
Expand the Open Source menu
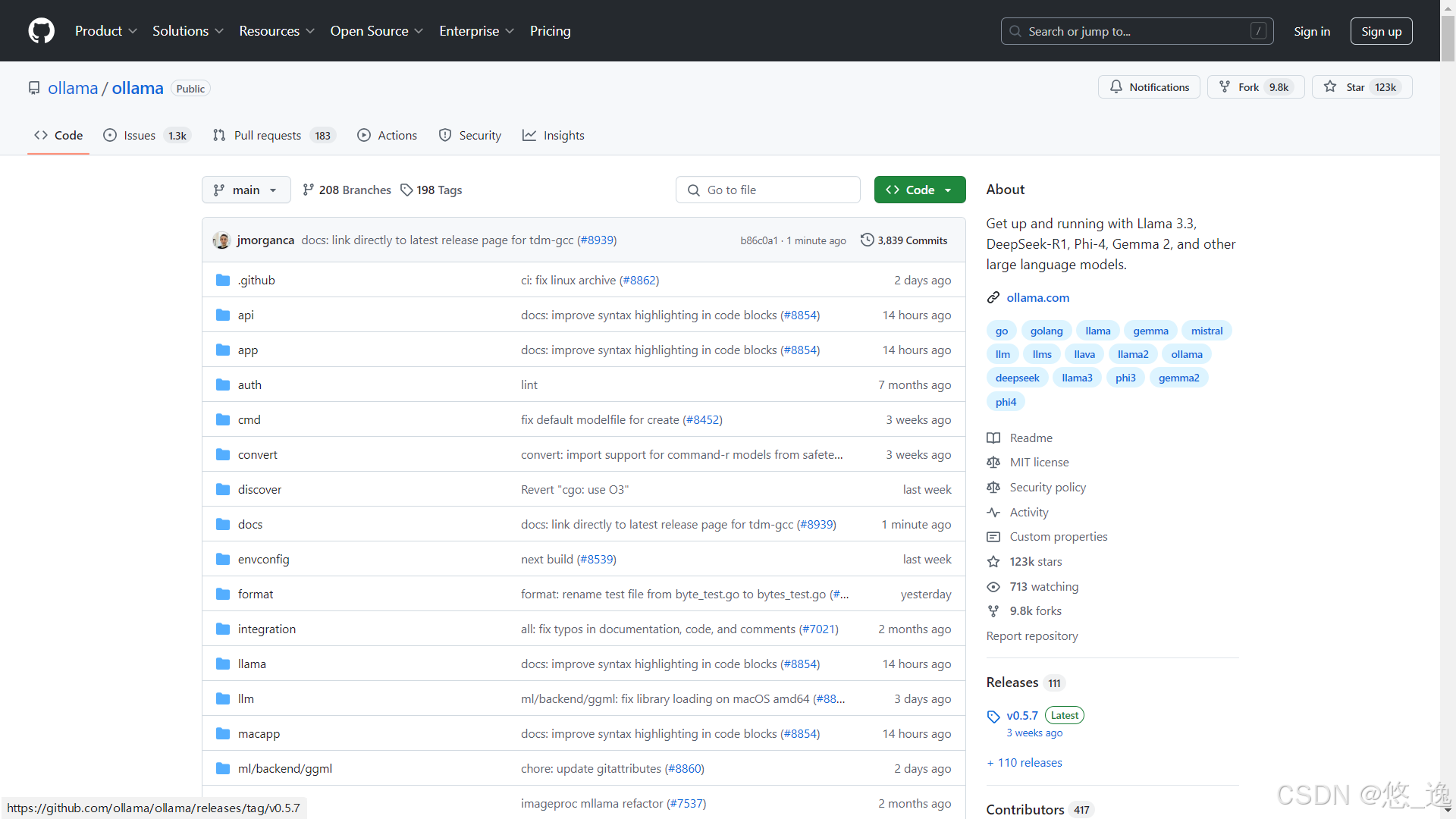pyautogui.click(x=376, y=31)
